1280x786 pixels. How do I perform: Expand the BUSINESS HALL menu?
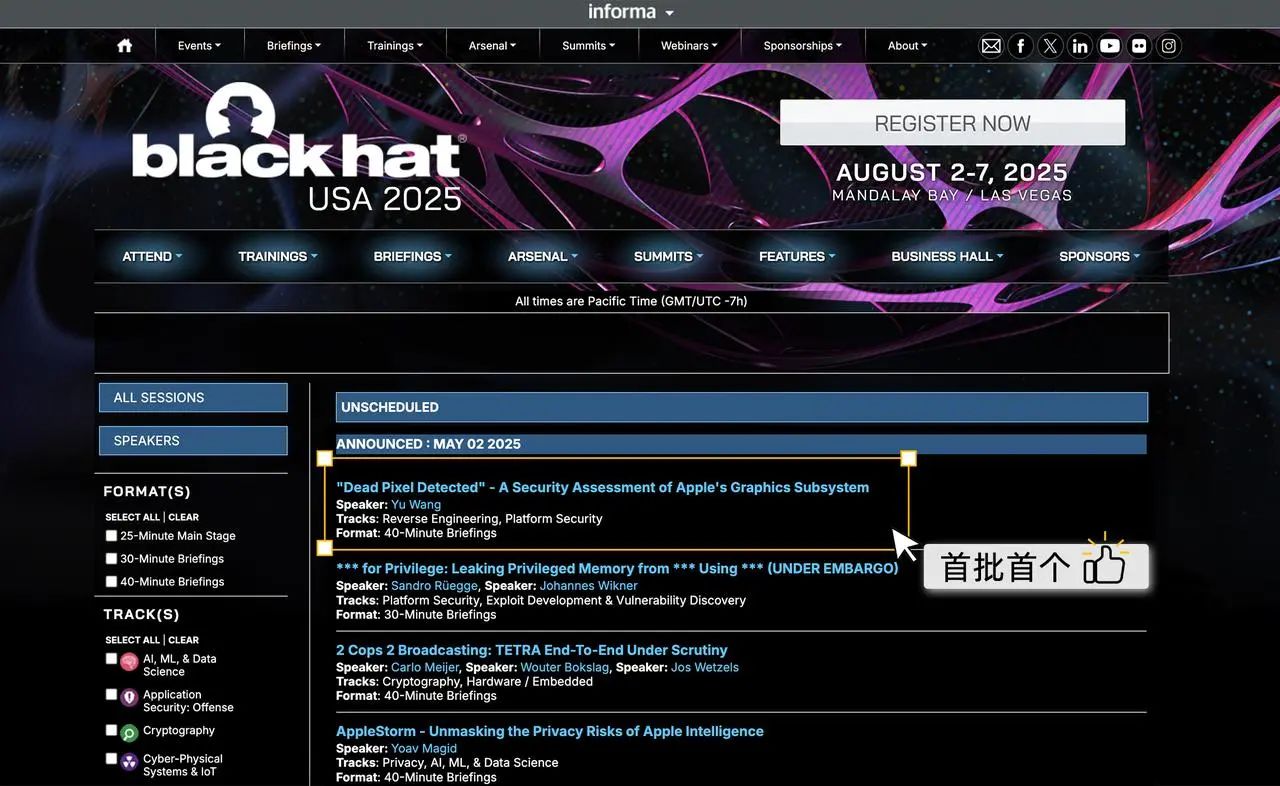946,257
